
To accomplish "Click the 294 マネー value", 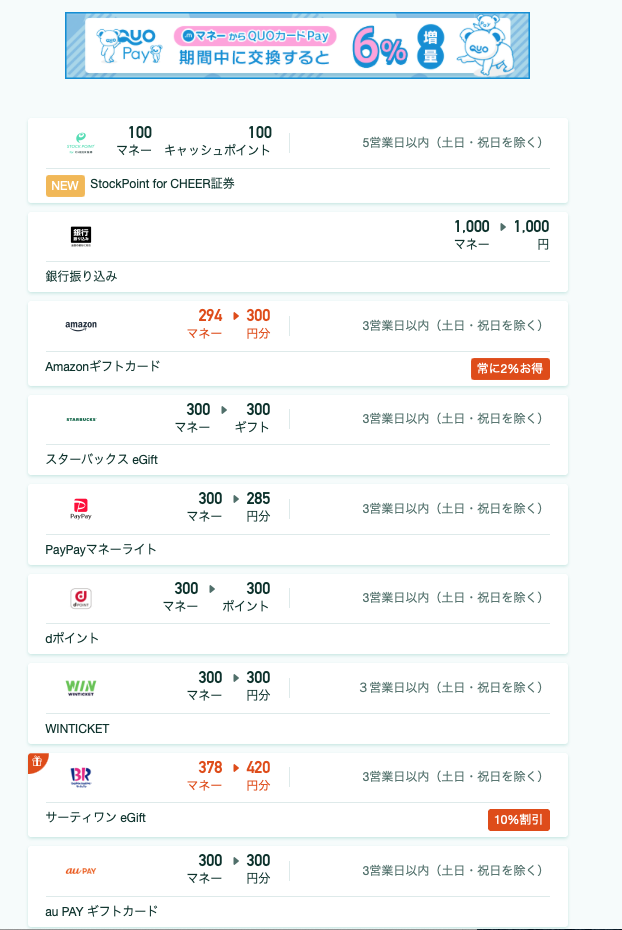I will [205, 324].
